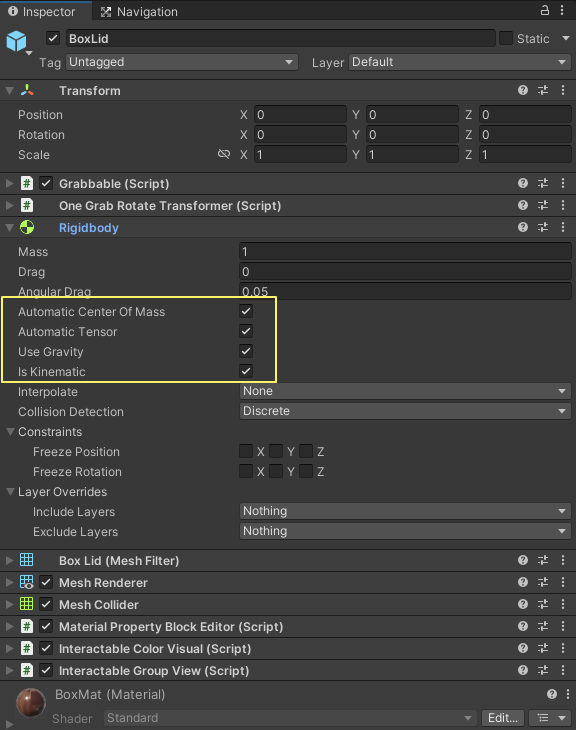
Task: Check Freeze Rotation Z
Action: coord(306,471)
